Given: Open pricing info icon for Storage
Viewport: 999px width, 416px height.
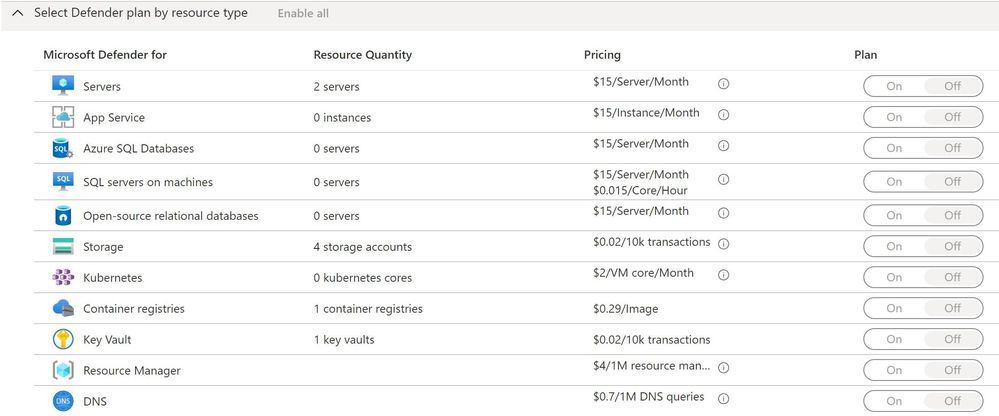Looking at the screenshot, I should coord(723,244).
